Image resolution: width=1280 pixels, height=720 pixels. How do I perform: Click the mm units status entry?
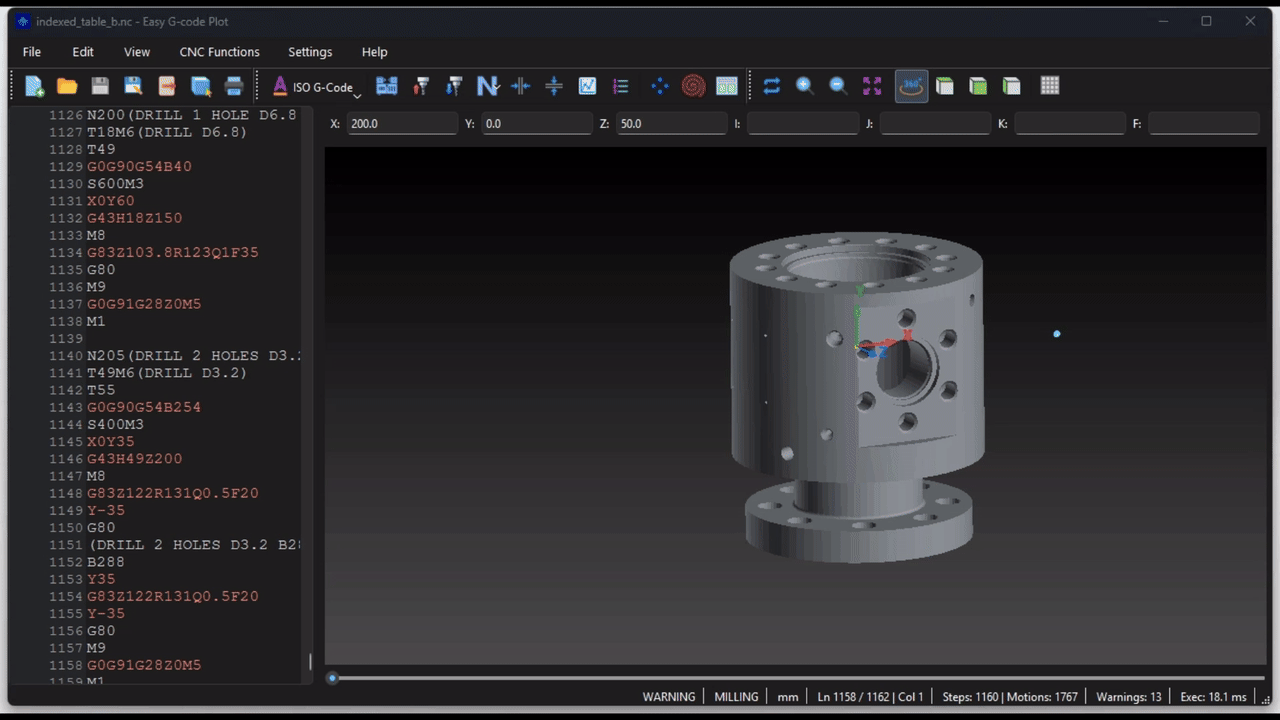788,697
